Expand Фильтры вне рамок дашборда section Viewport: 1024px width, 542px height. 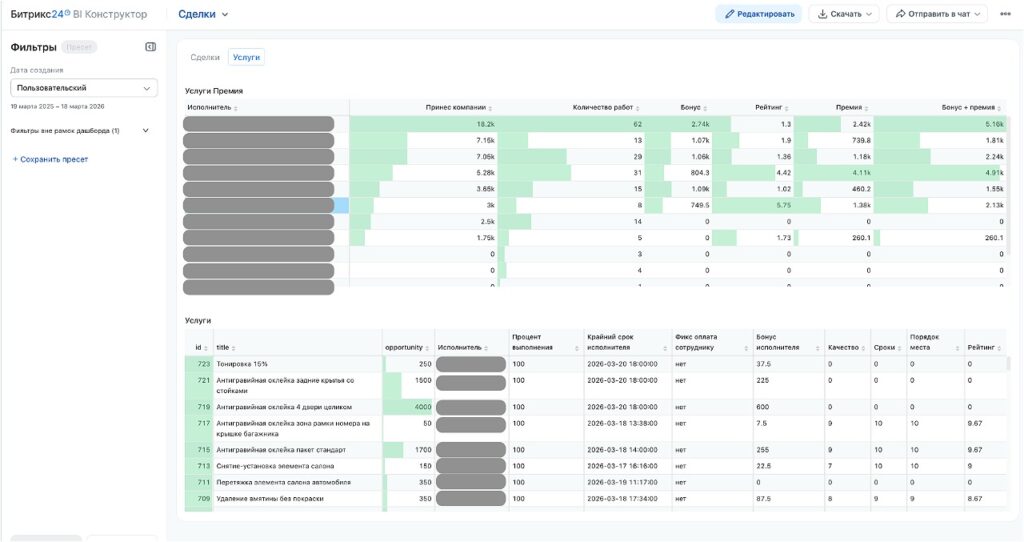coord(146,131)
